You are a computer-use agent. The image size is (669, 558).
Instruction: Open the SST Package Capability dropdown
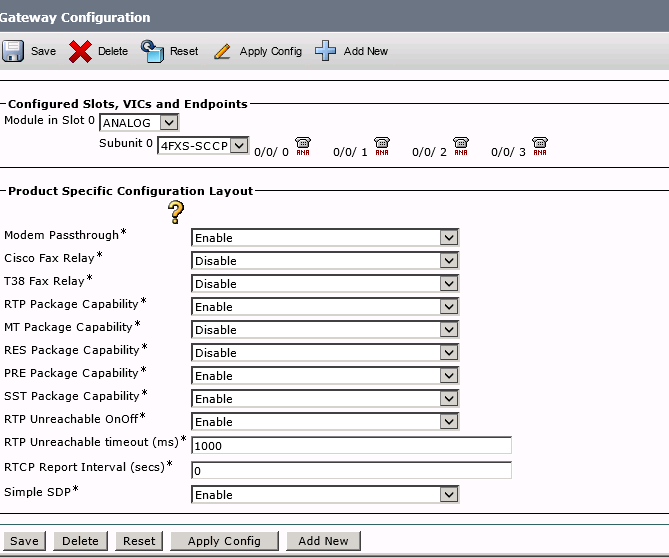(325, 399)
